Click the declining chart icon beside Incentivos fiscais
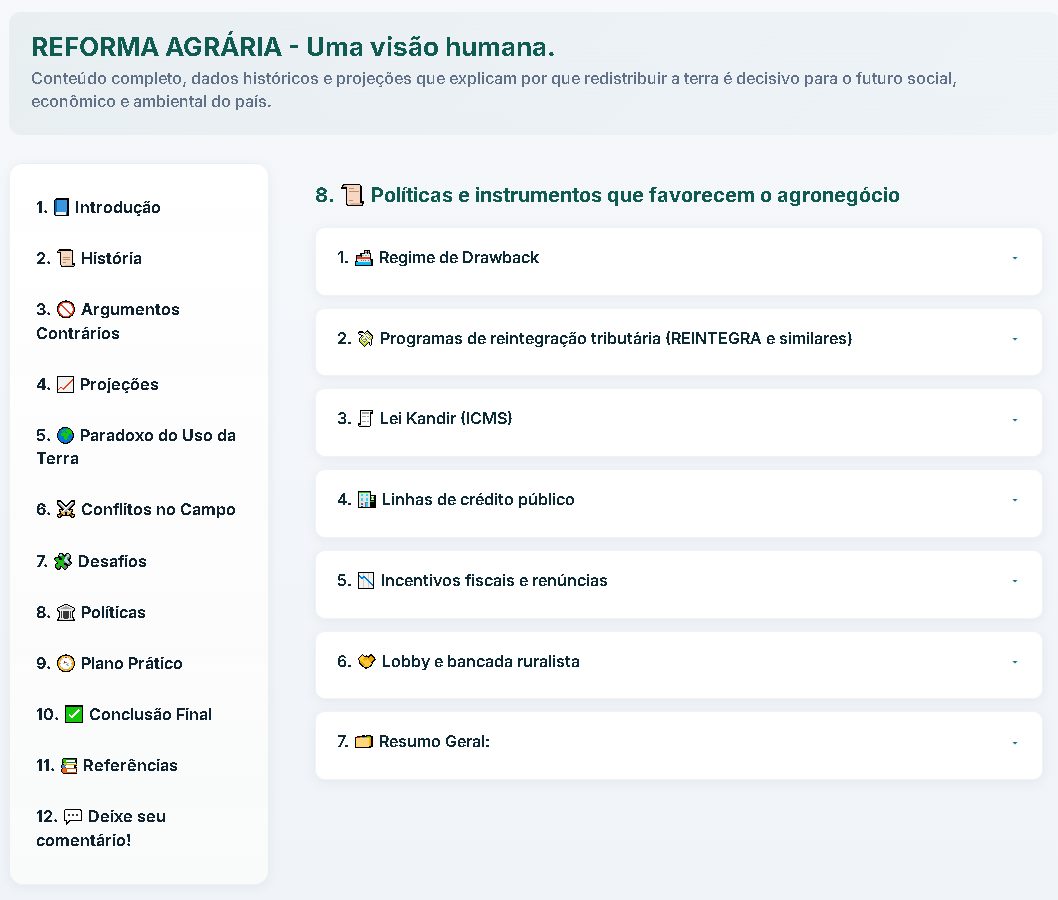 (x=366, y=581)
